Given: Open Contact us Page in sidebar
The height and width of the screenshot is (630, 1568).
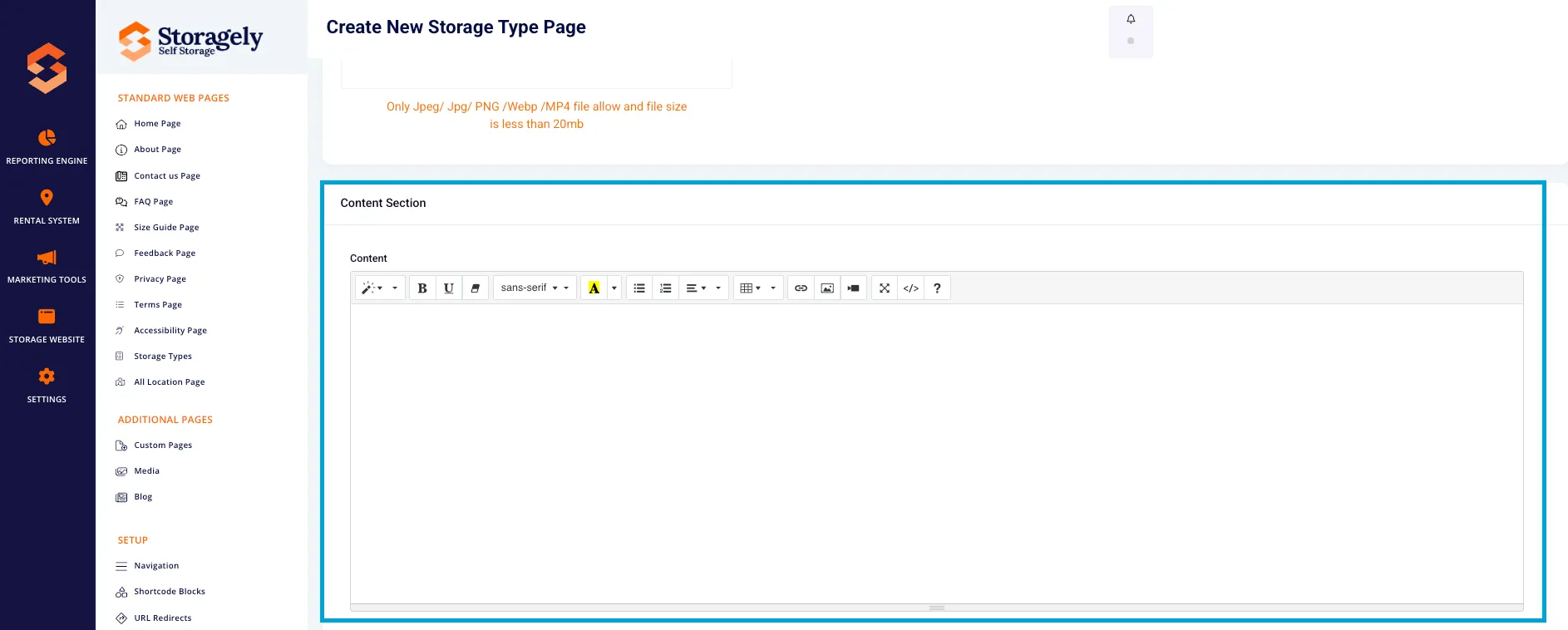Looking at the screenshot, I should (166, 176).
